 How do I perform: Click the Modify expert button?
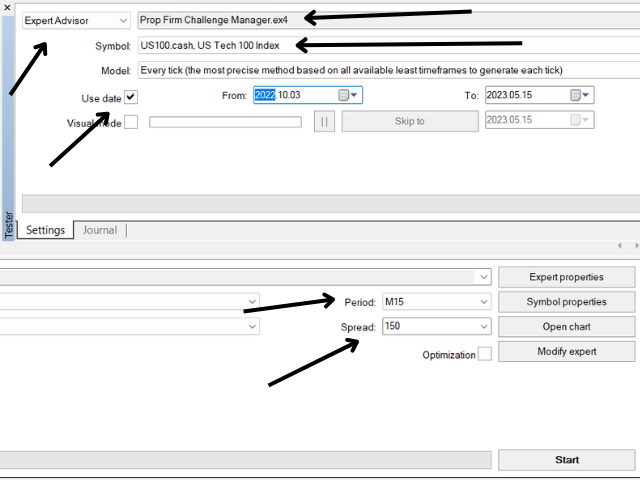(567, 351)
